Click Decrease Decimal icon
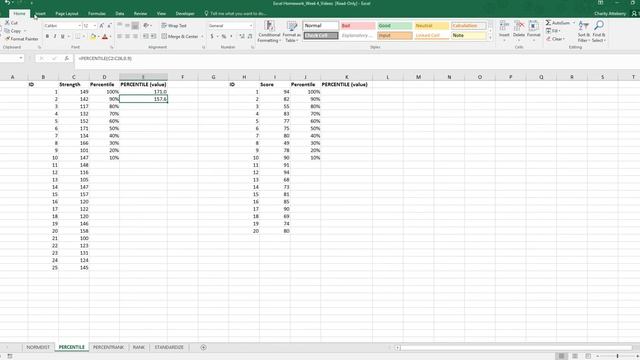 250,37
